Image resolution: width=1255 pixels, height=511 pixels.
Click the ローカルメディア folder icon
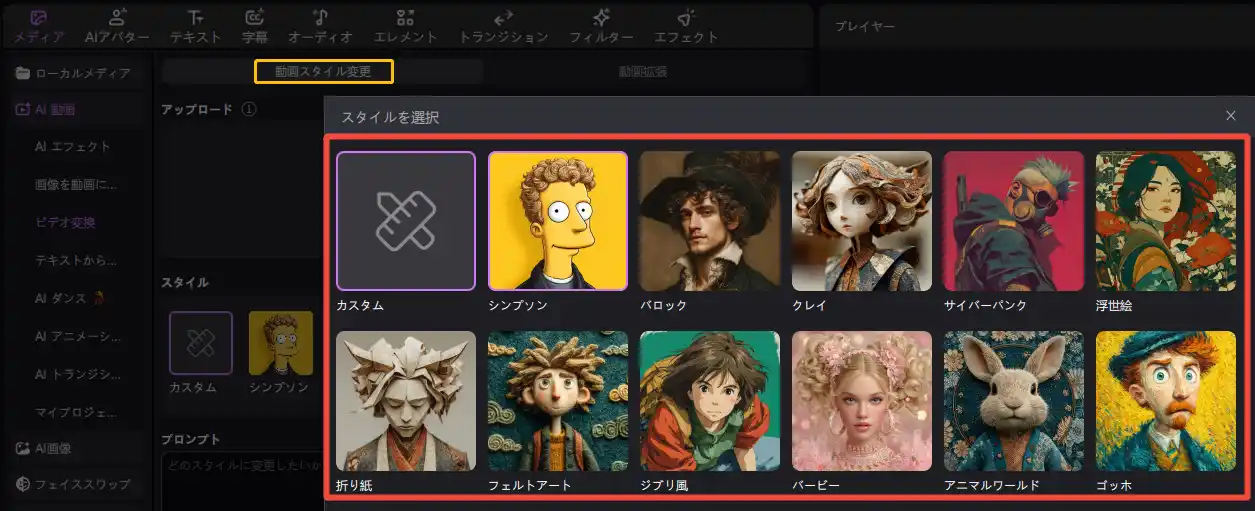(x=22, y=73)
